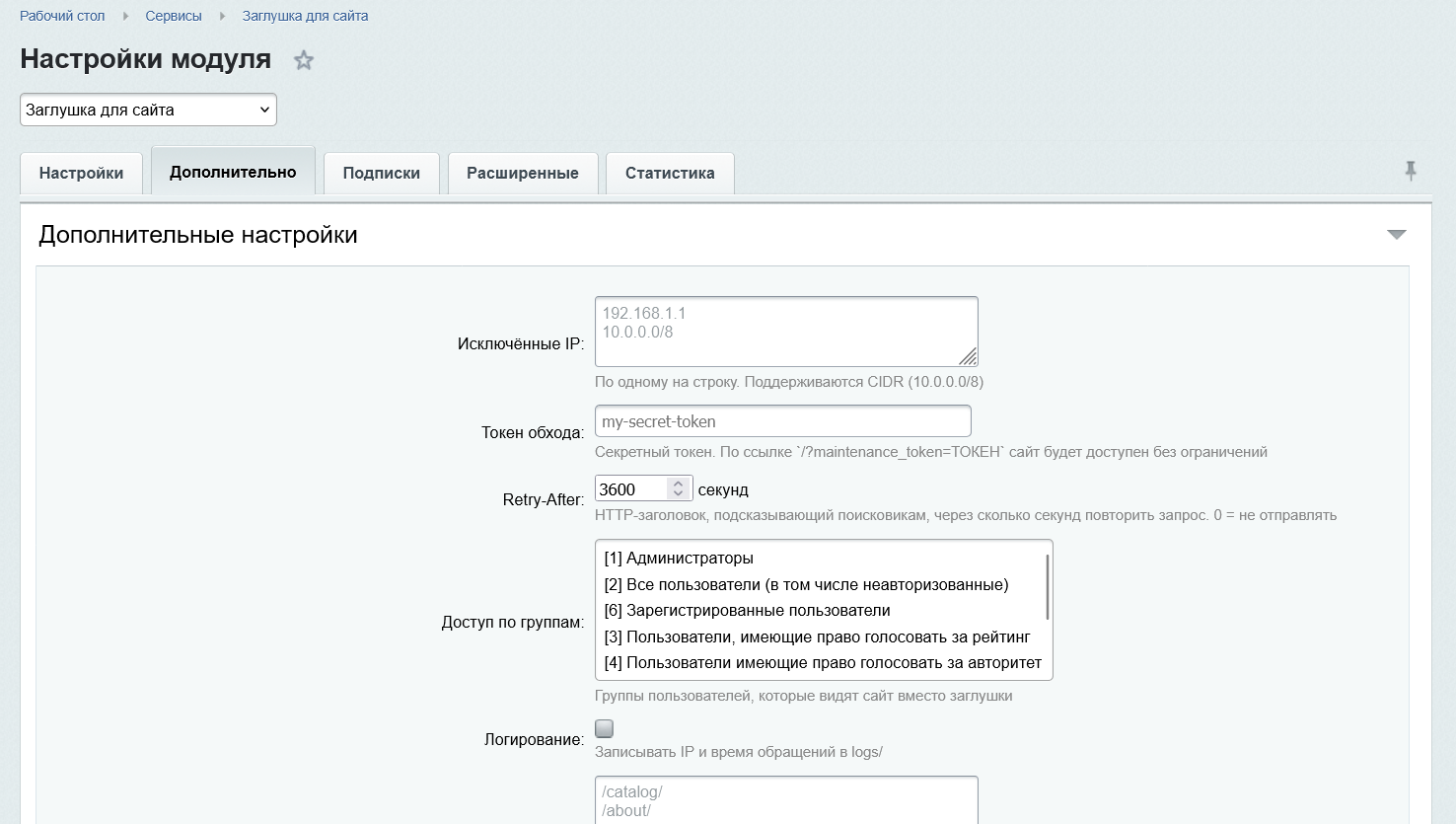Open the Статистика tab
The width and height of the screenshot is (1456, 824).
coord(670,173)
